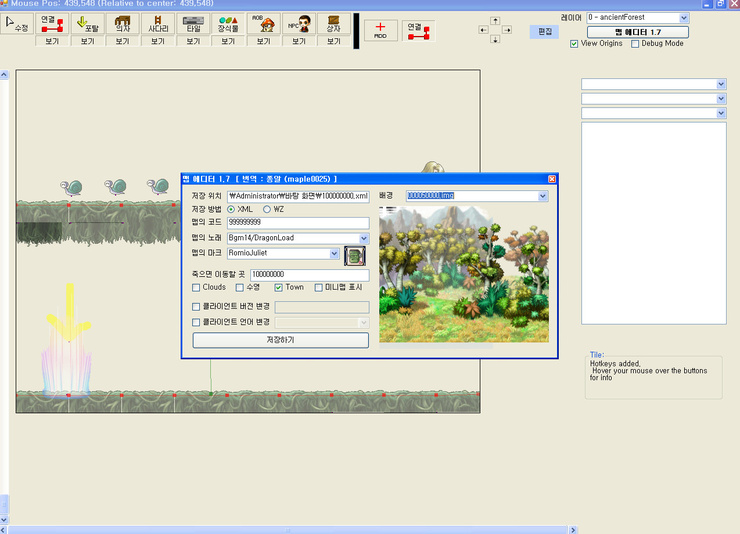Select the MOB mushroom monster tool
This screenshot has width=740, height=534.
pos(264,24)
